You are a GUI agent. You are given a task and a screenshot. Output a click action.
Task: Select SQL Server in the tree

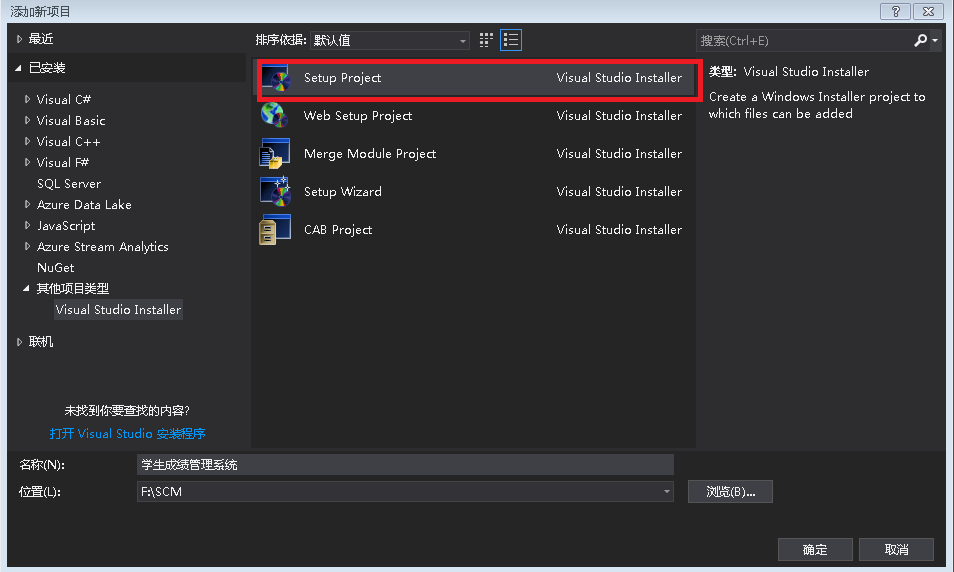[x=69, y=184]
